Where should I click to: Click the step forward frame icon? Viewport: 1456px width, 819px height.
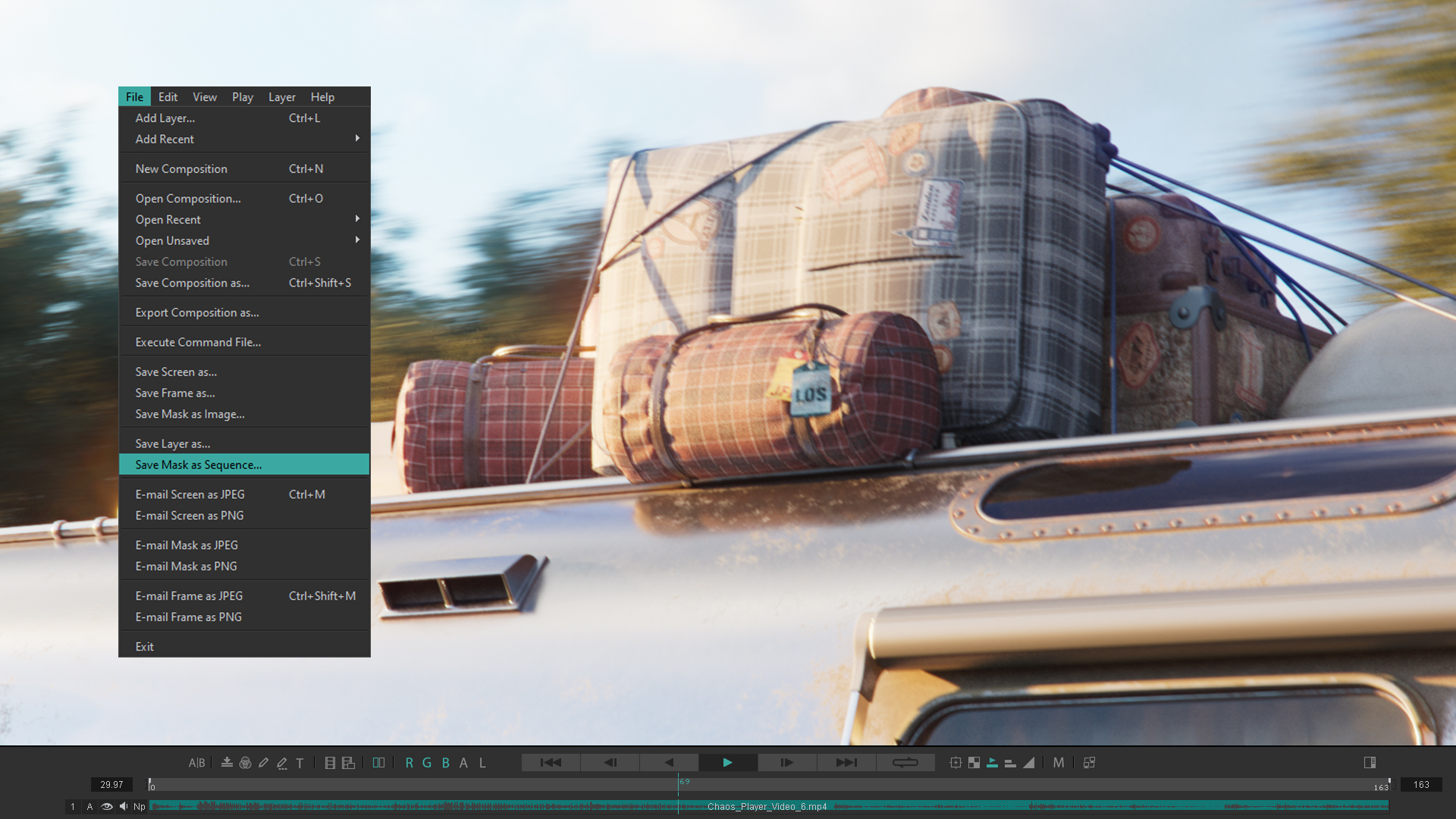pos(789,763)
